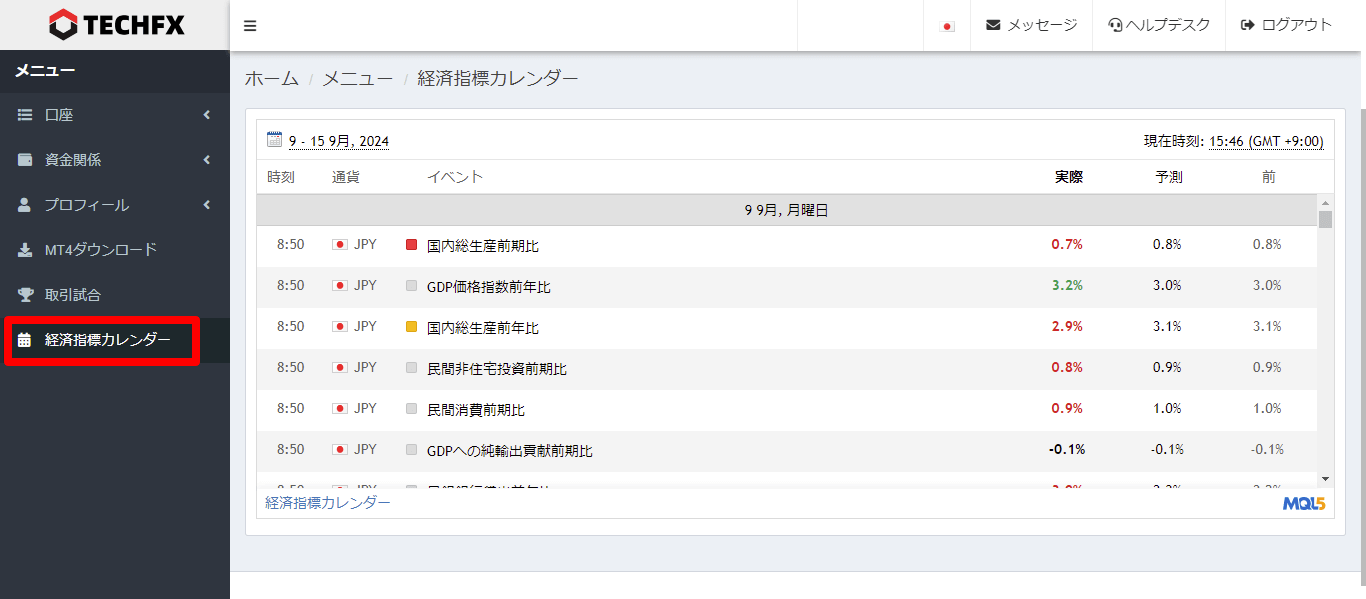Select 経済指標カレンダー in the sidebar
Viewport: 1366px width, 599px height.
[107, 340]
